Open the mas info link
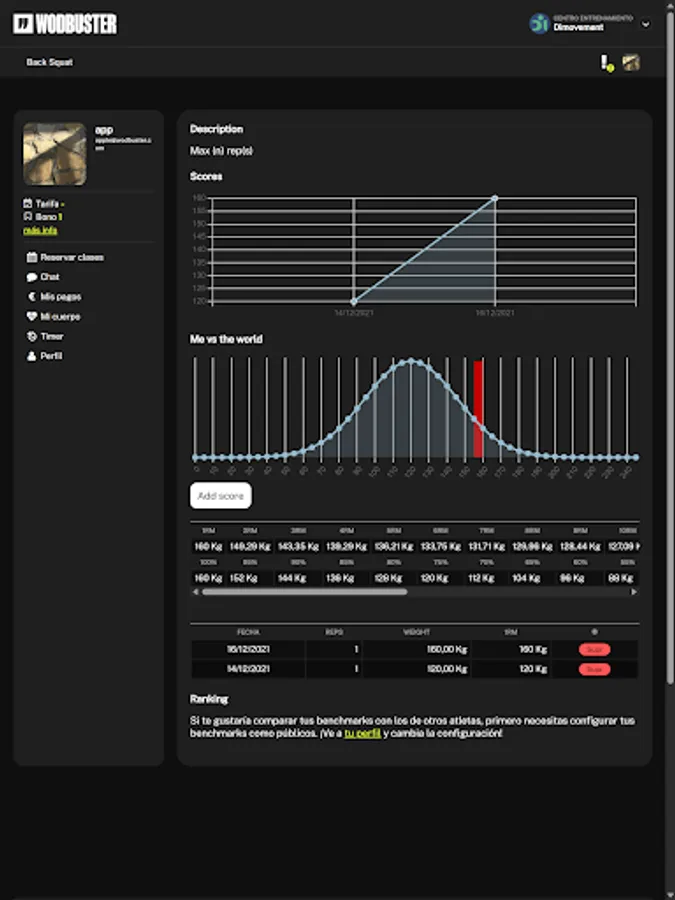Viewport: 675px width, 900px height. tap(40, 230)
